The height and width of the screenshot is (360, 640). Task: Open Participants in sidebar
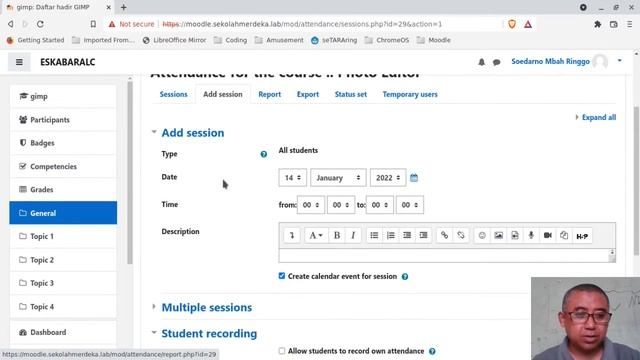(x=63, y=120)
